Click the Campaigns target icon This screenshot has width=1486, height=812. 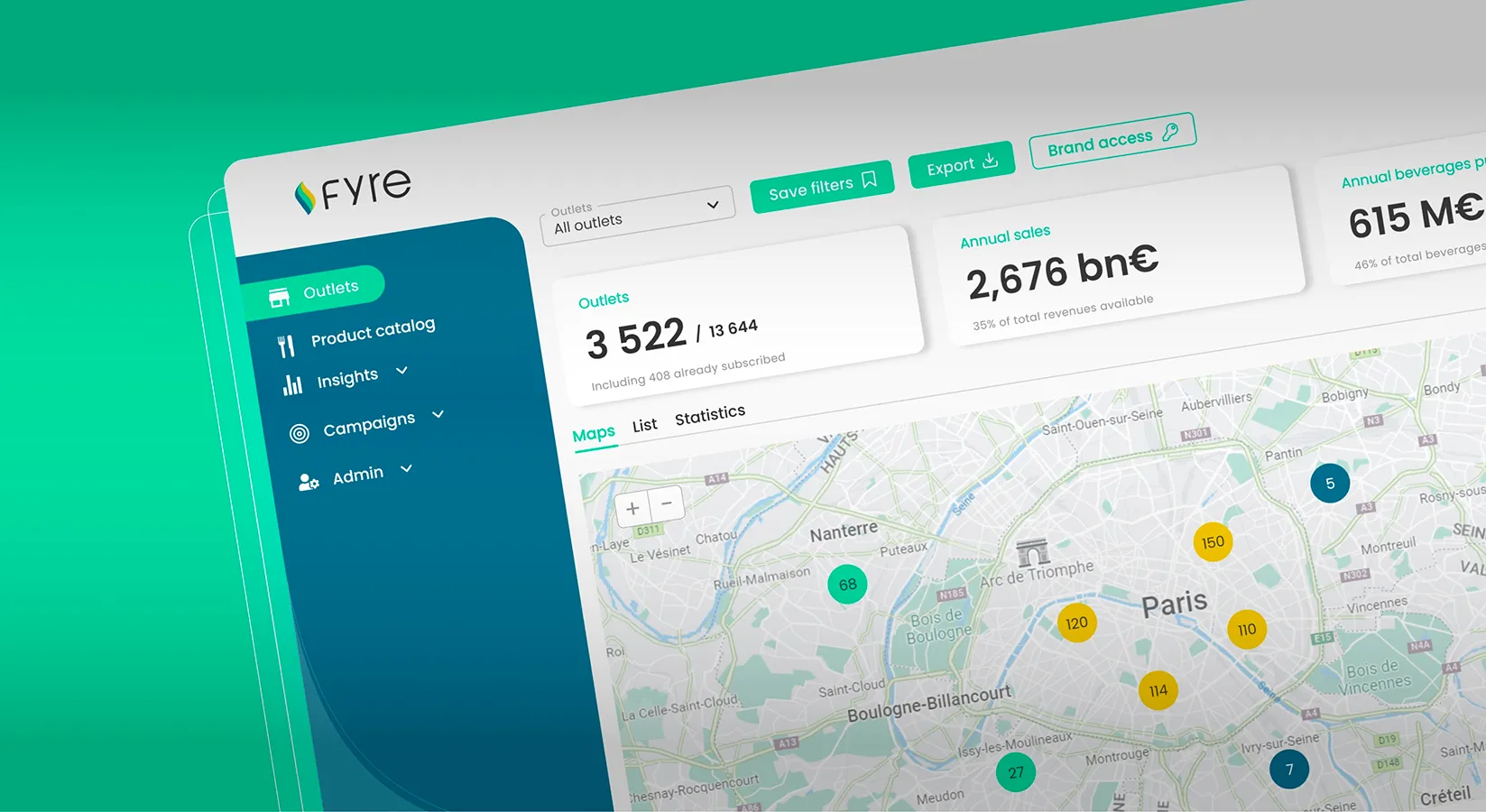300,434
